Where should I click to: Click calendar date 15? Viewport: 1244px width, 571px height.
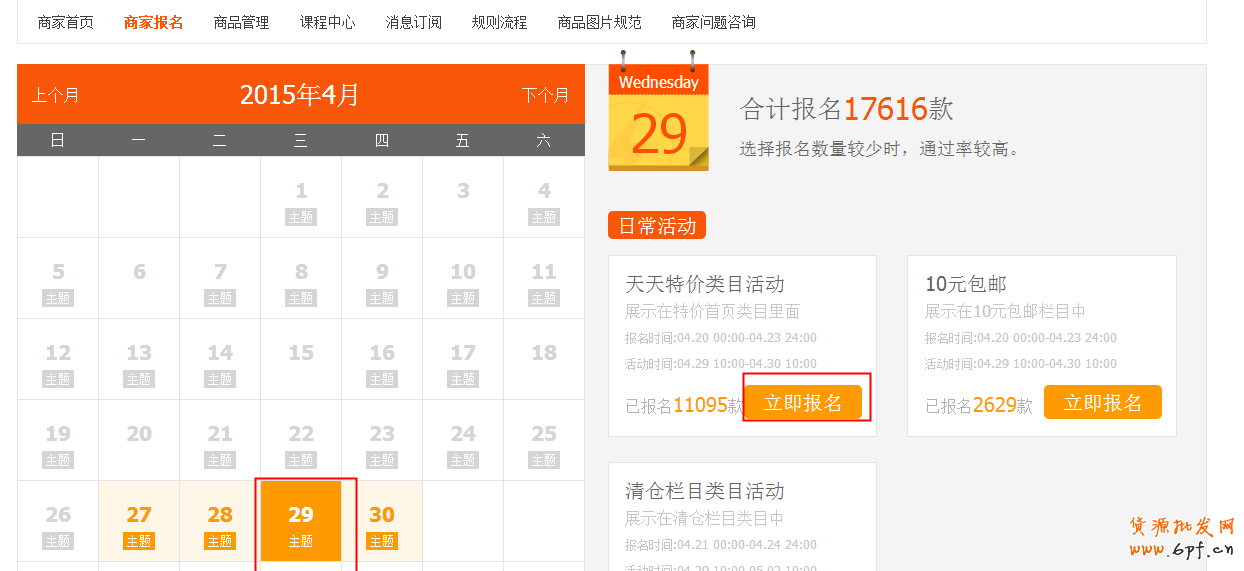click(301, 359)
